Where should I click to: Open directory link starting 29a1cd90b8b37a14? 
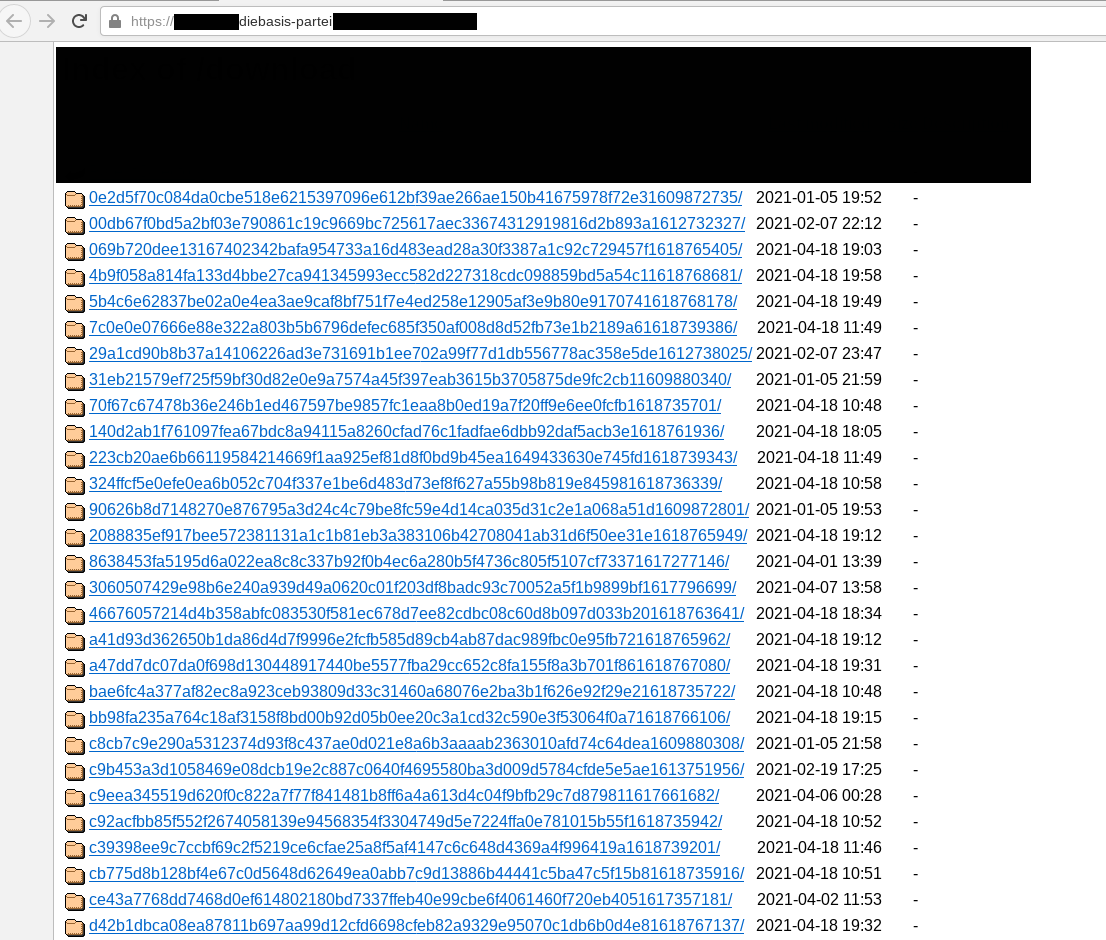coord(420,353)
